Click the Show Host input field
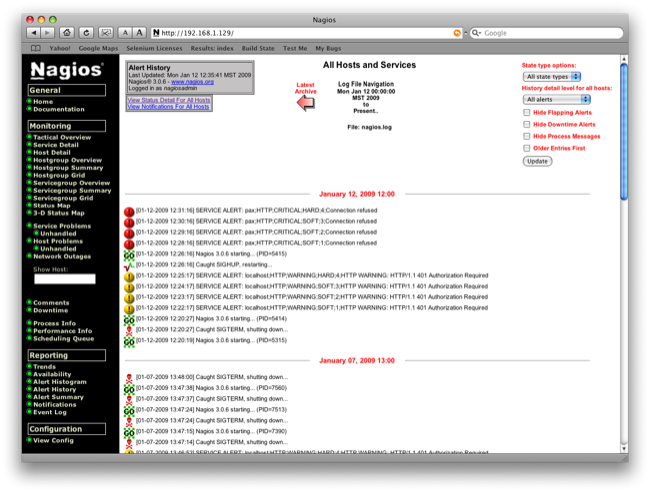Image resolution: width=650 pixels, height=492 pixels. click(65, 279)
